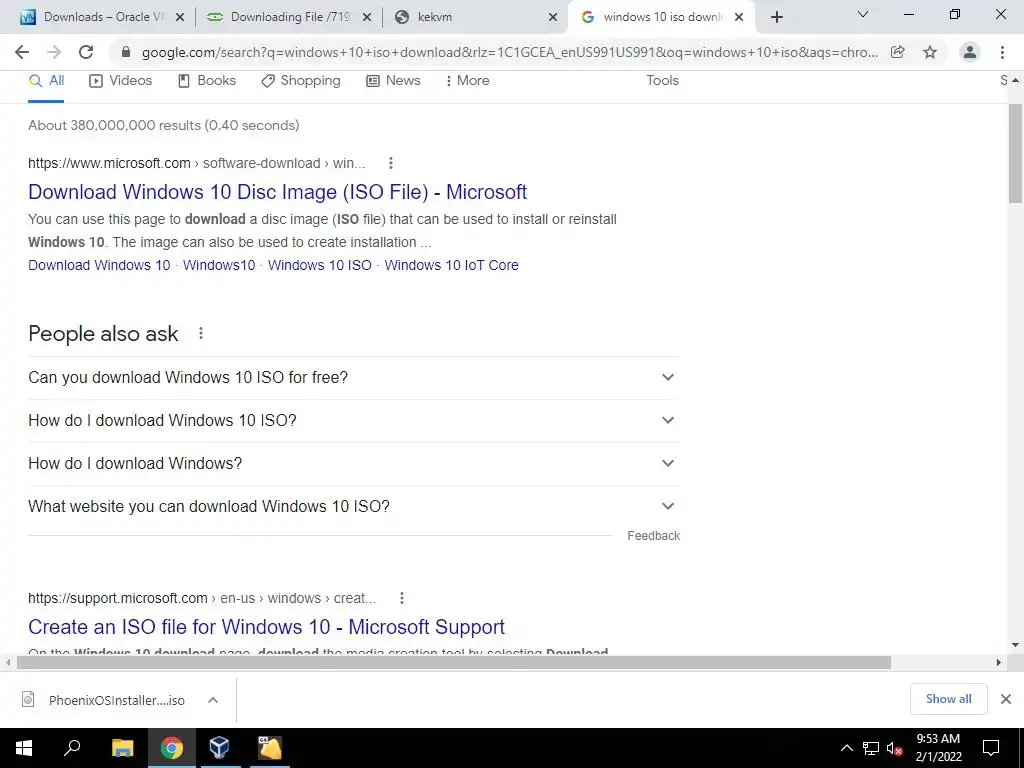This screenshot has height=768, width=1024.
Task: Open People also ask options menu
Action: pos(201,334)
